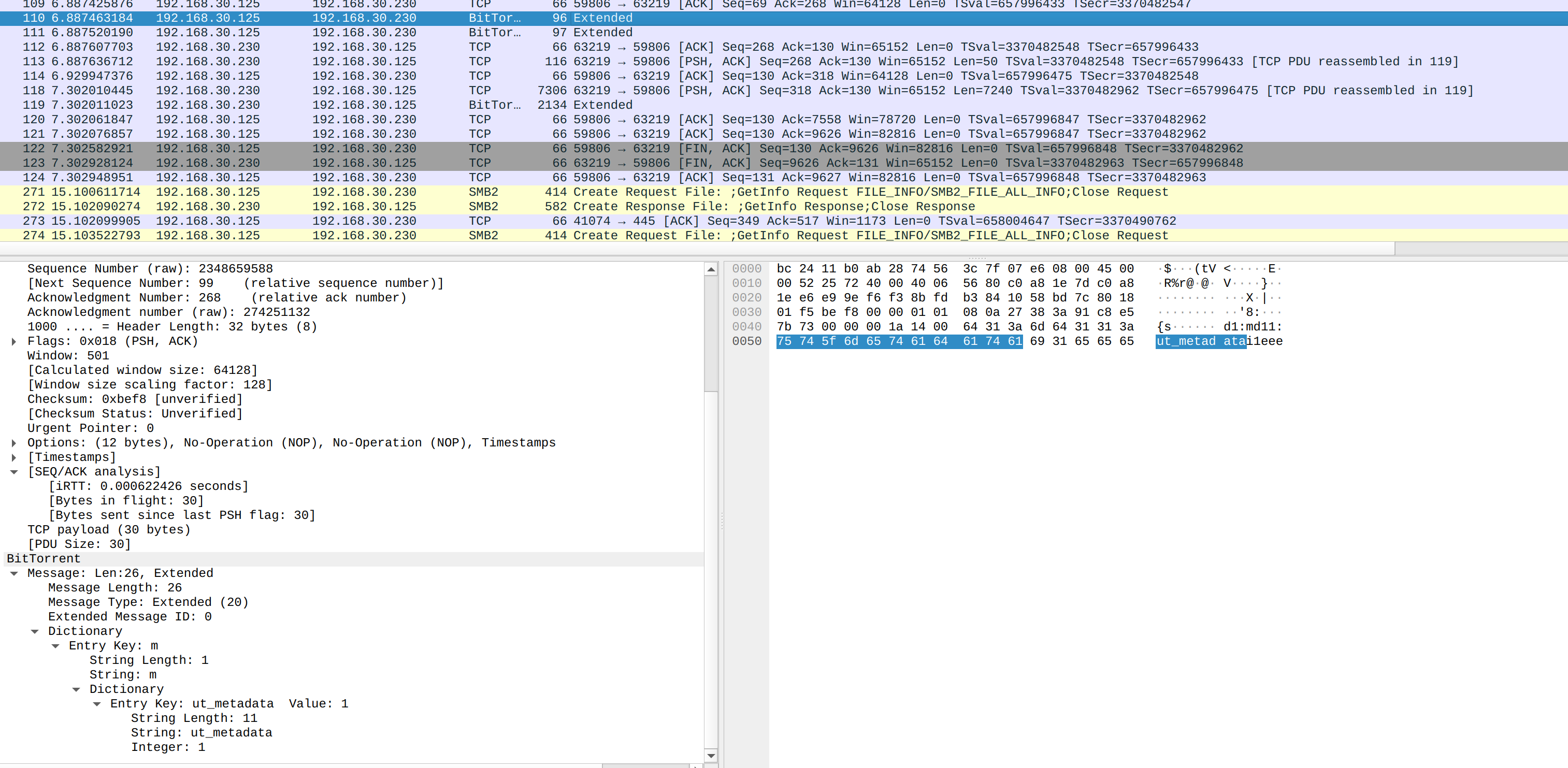The image size is (1568, 768).
Task: Expand the [Timestamps] tree node
Action: [x=13, y=458]
